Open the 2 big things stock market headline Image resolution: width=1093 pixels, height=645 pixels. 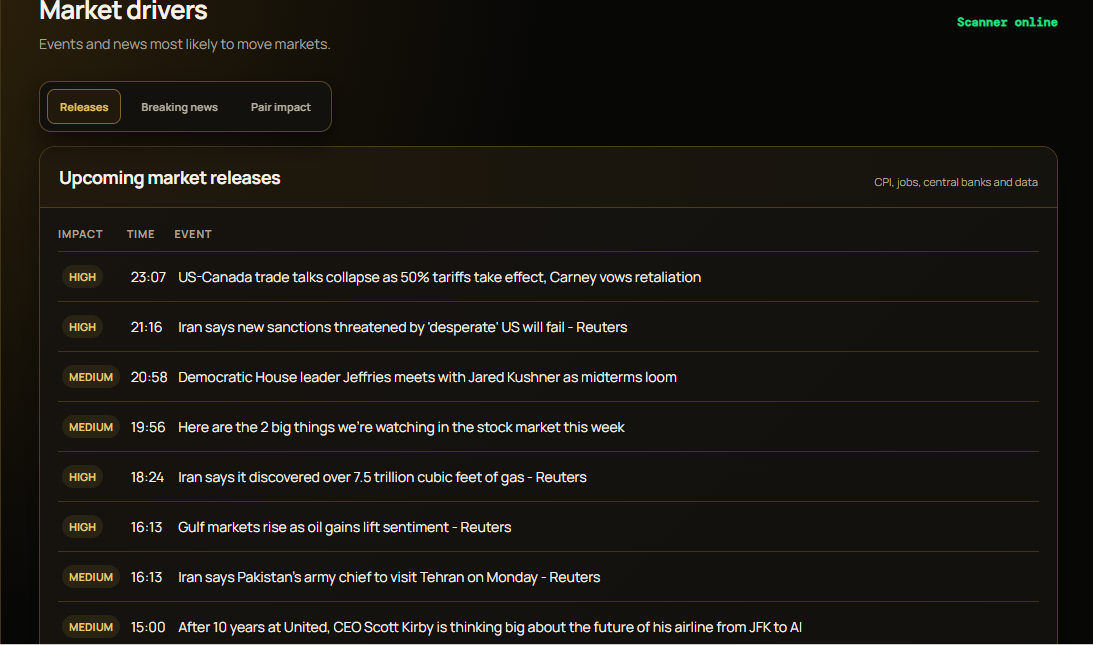[x=401, y=427]
